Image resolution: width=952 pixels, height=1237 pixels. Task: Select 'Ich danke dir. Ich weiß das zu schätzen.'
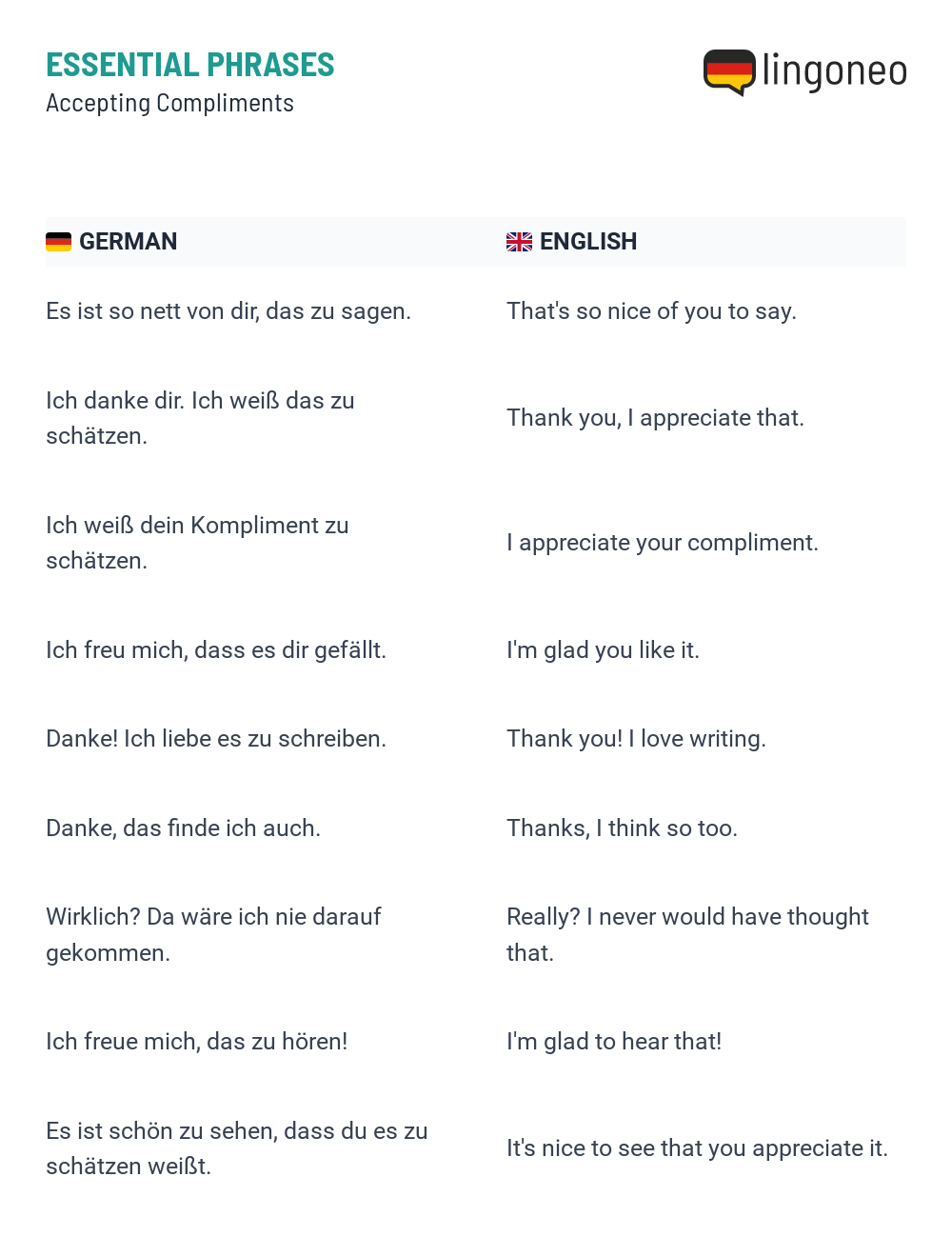tap(200, 418)
